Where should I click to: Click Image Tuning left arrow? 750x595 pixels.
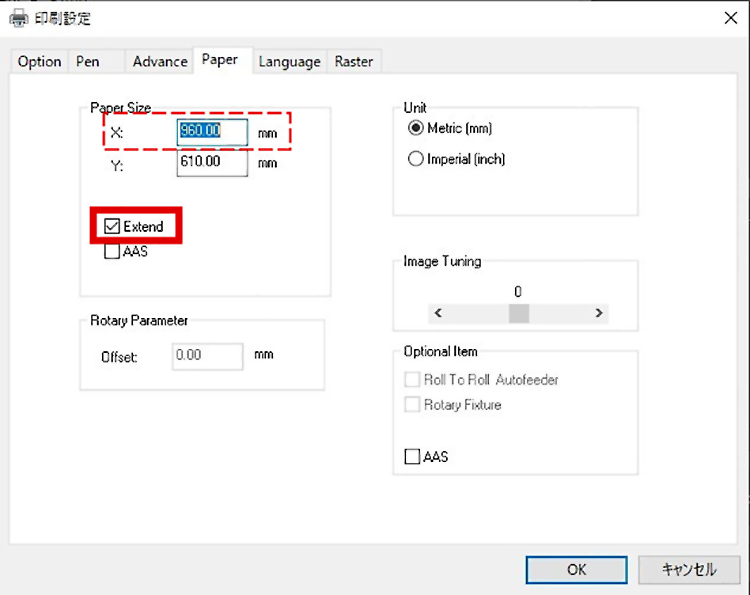[438, 313]
